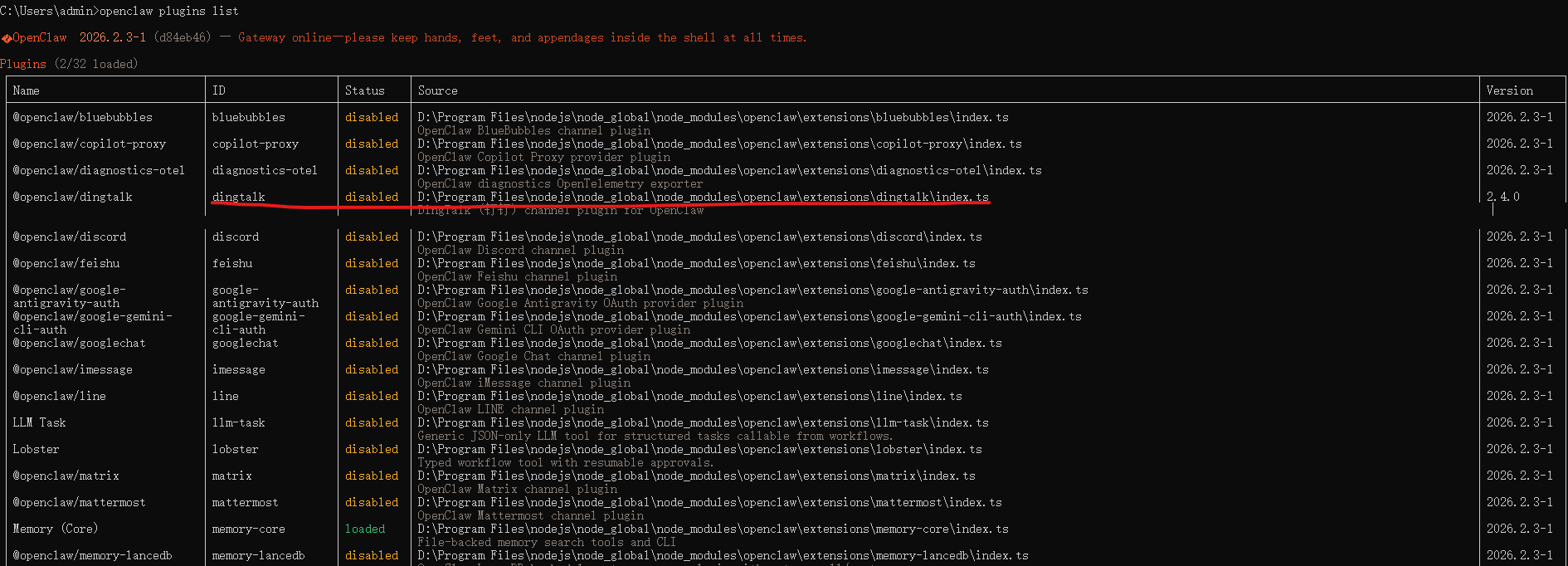Screen dimensions: 1568x566
Task: Click the '@openclaw/google-antigravity-auth' name cell
Action: pos(70,296)
